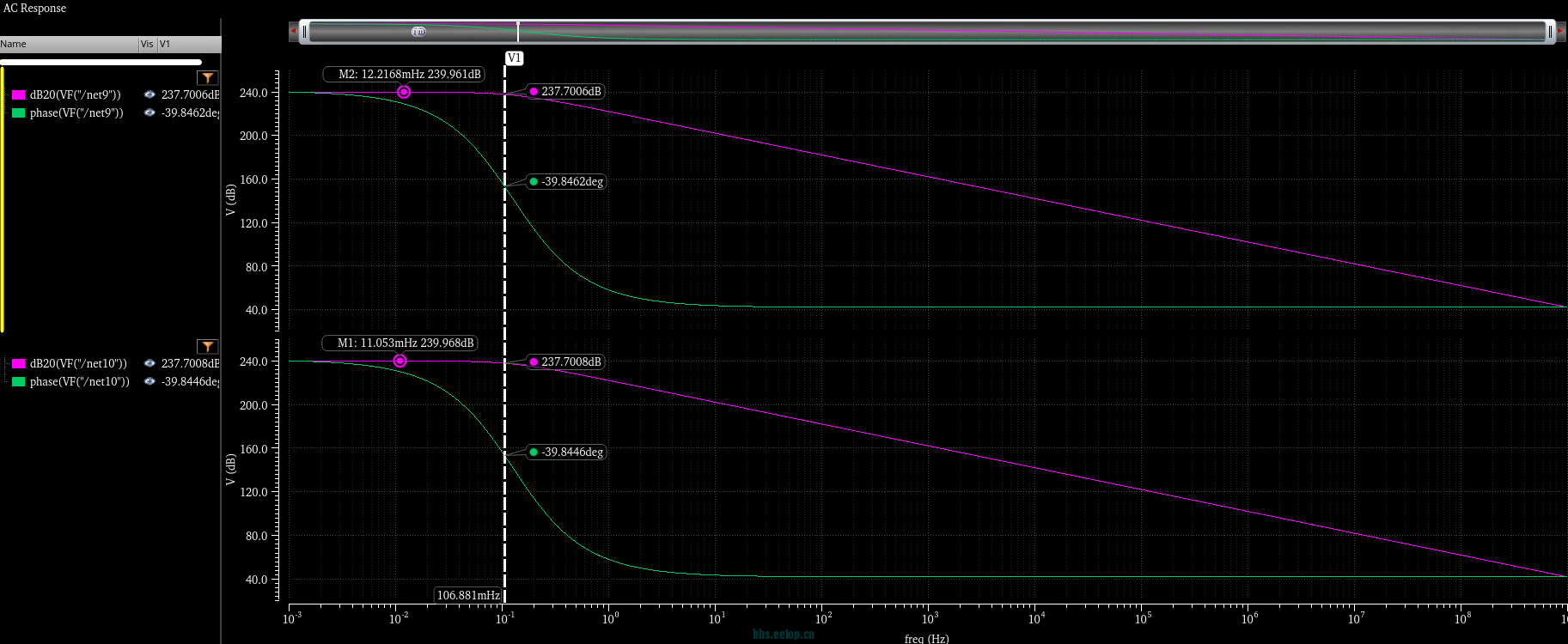Click the -39.8446deg intercept label

click(567, 452)
